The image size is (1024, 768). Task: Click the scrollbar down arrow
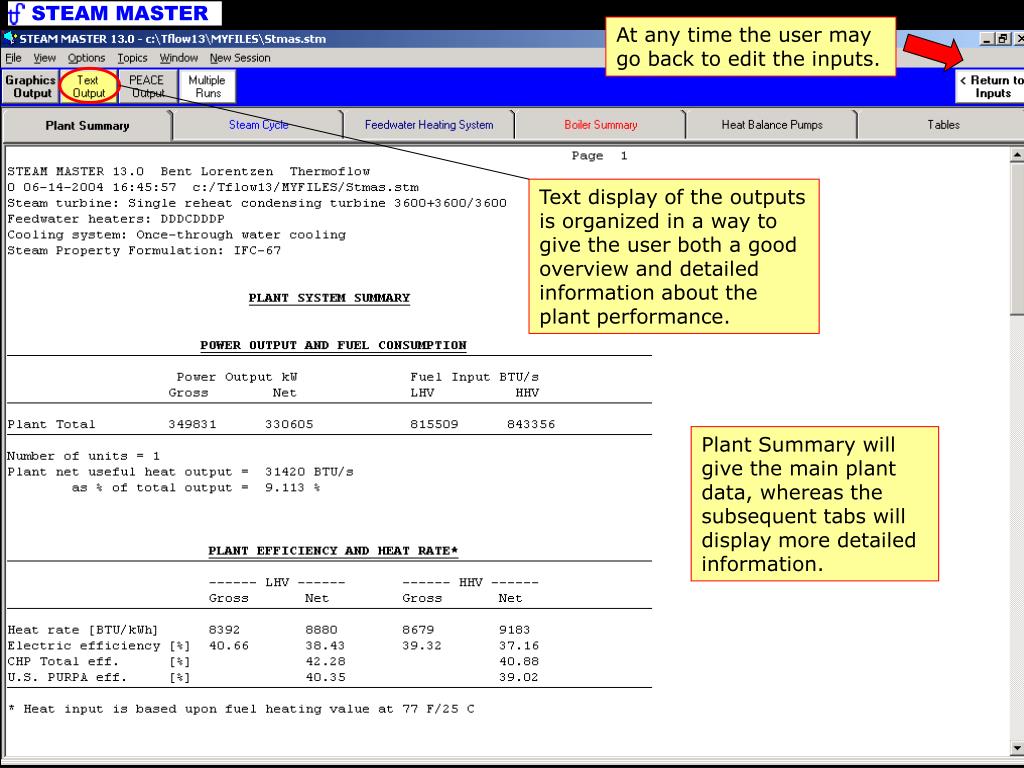tap(1017, 748)
